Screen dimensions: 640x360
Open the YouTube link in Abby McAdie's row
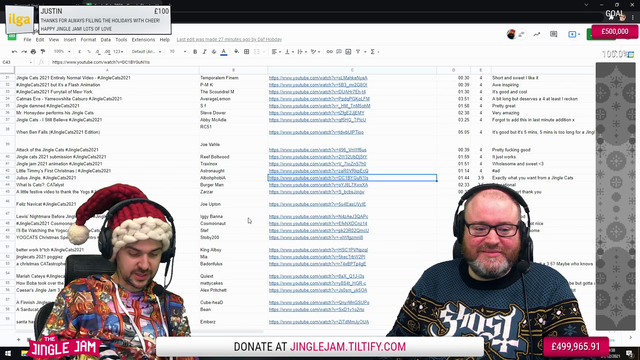pos(317,120)
